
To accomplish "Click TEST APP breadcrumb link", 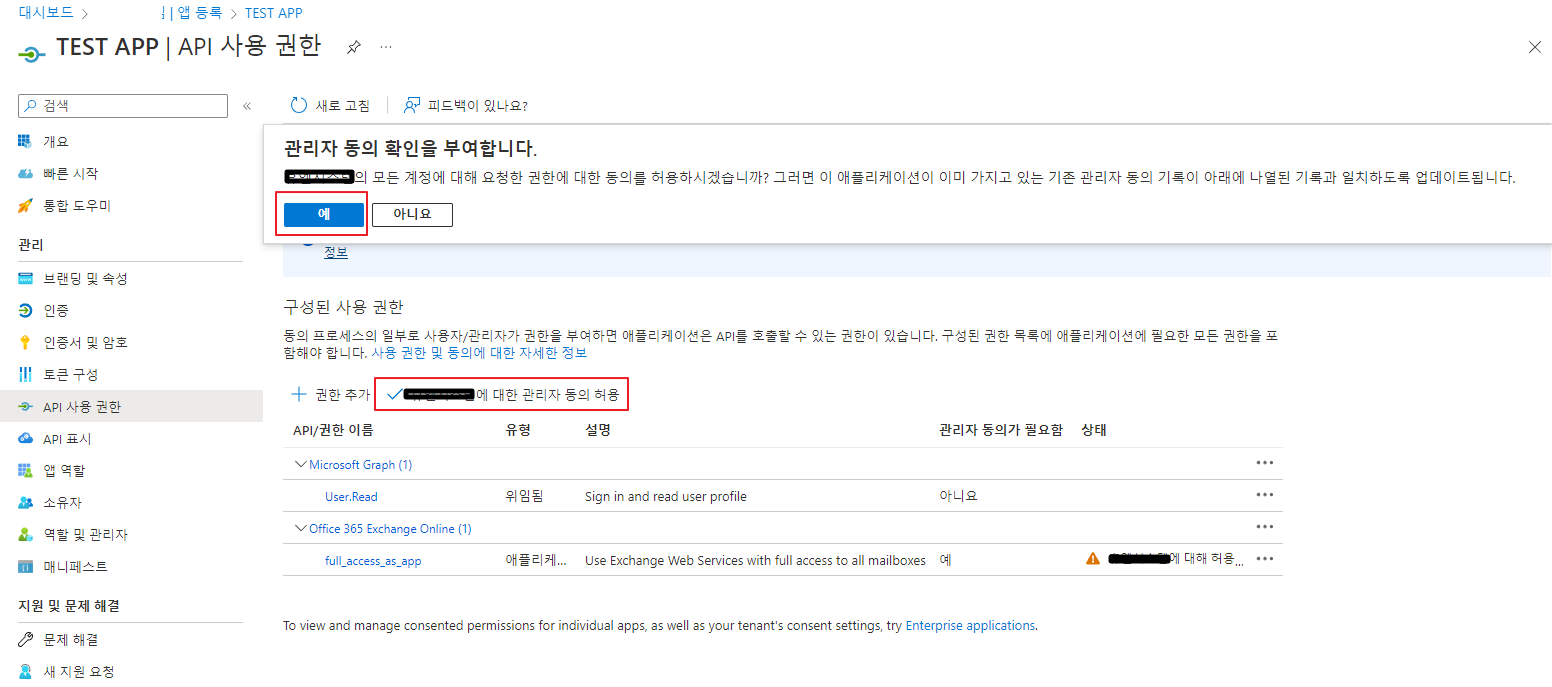I will (273, 13).
